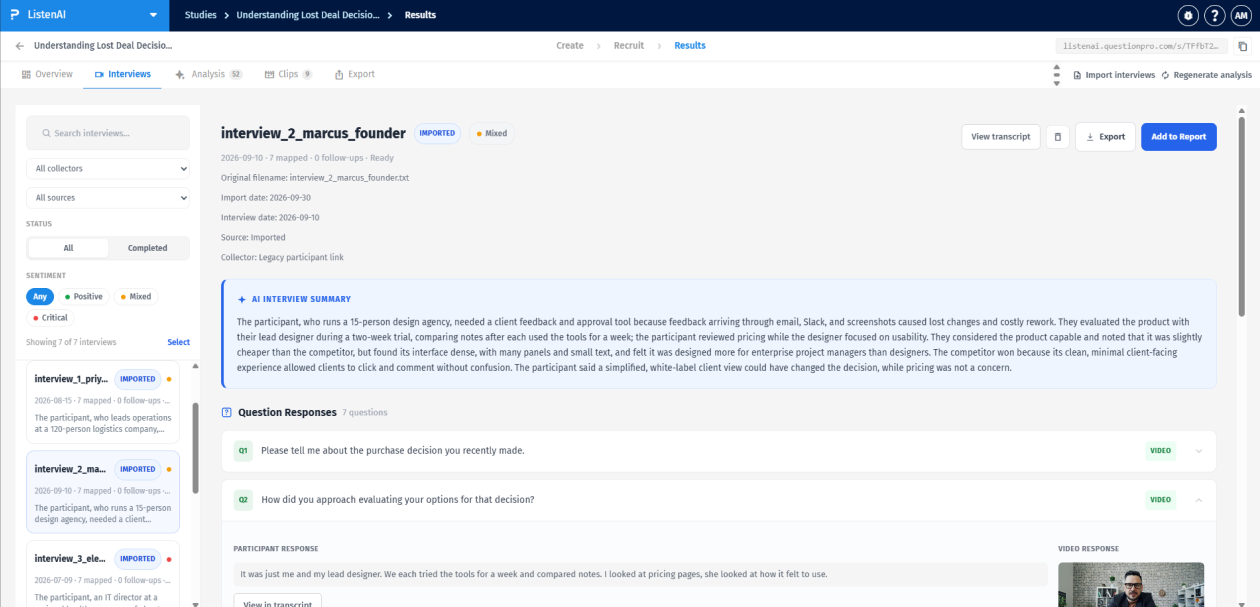Select the All status toggle

click(68, 248)
